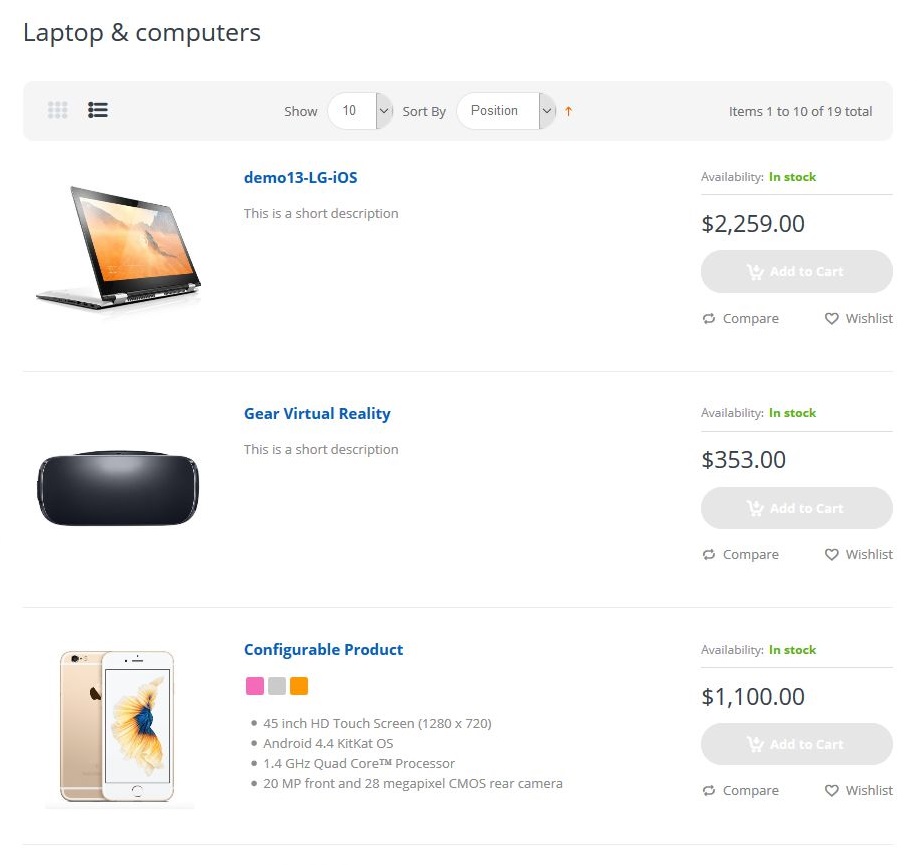Image resolution: width=919 pixels, height=865 pixels.
Task: Open the demo13-LG-iOS product link
Action: 300,178
